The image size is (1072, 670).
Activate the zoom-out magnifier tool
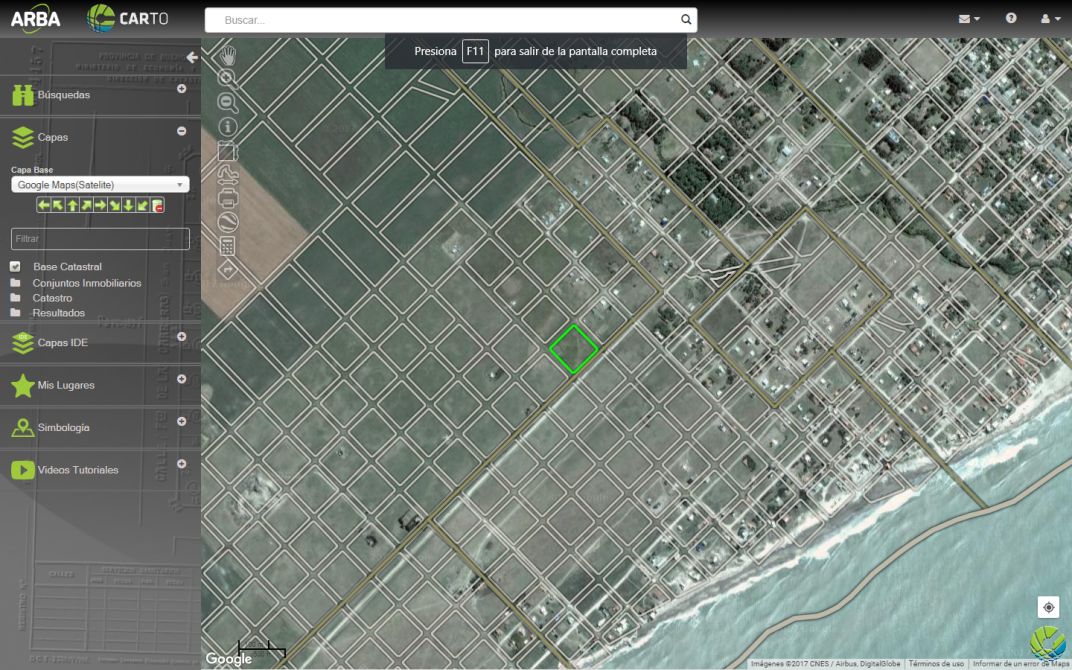pos(227,102)
